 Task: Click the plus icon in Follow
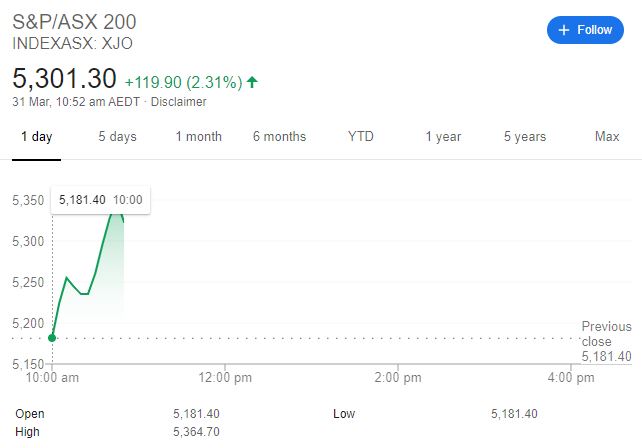pyautogui.click(x=564, y=30)
